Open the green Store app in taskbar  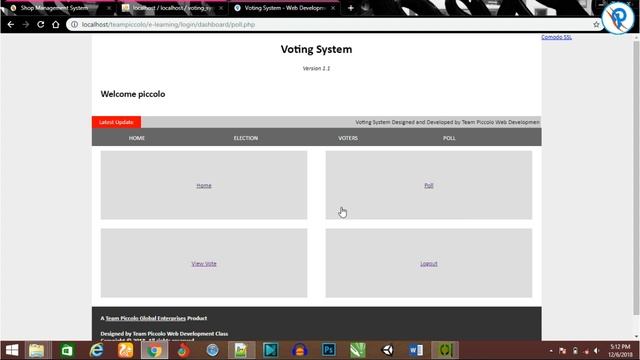[x=67, y=350]
